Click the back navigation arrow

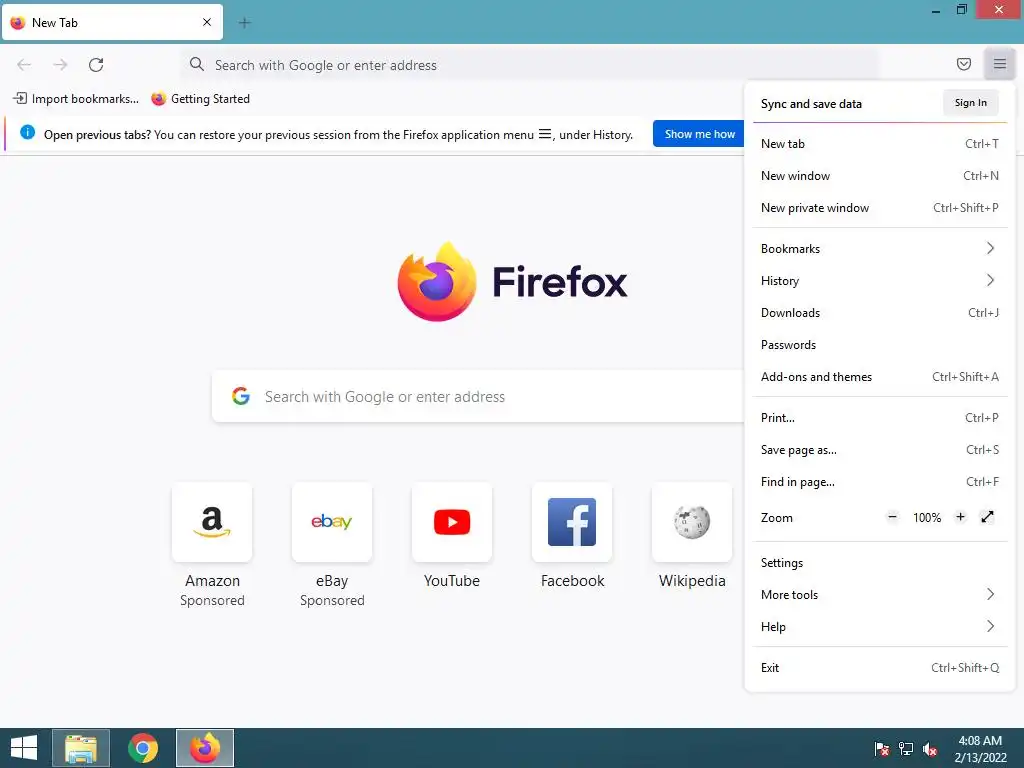pyautogui.click(x=24, y=65)
